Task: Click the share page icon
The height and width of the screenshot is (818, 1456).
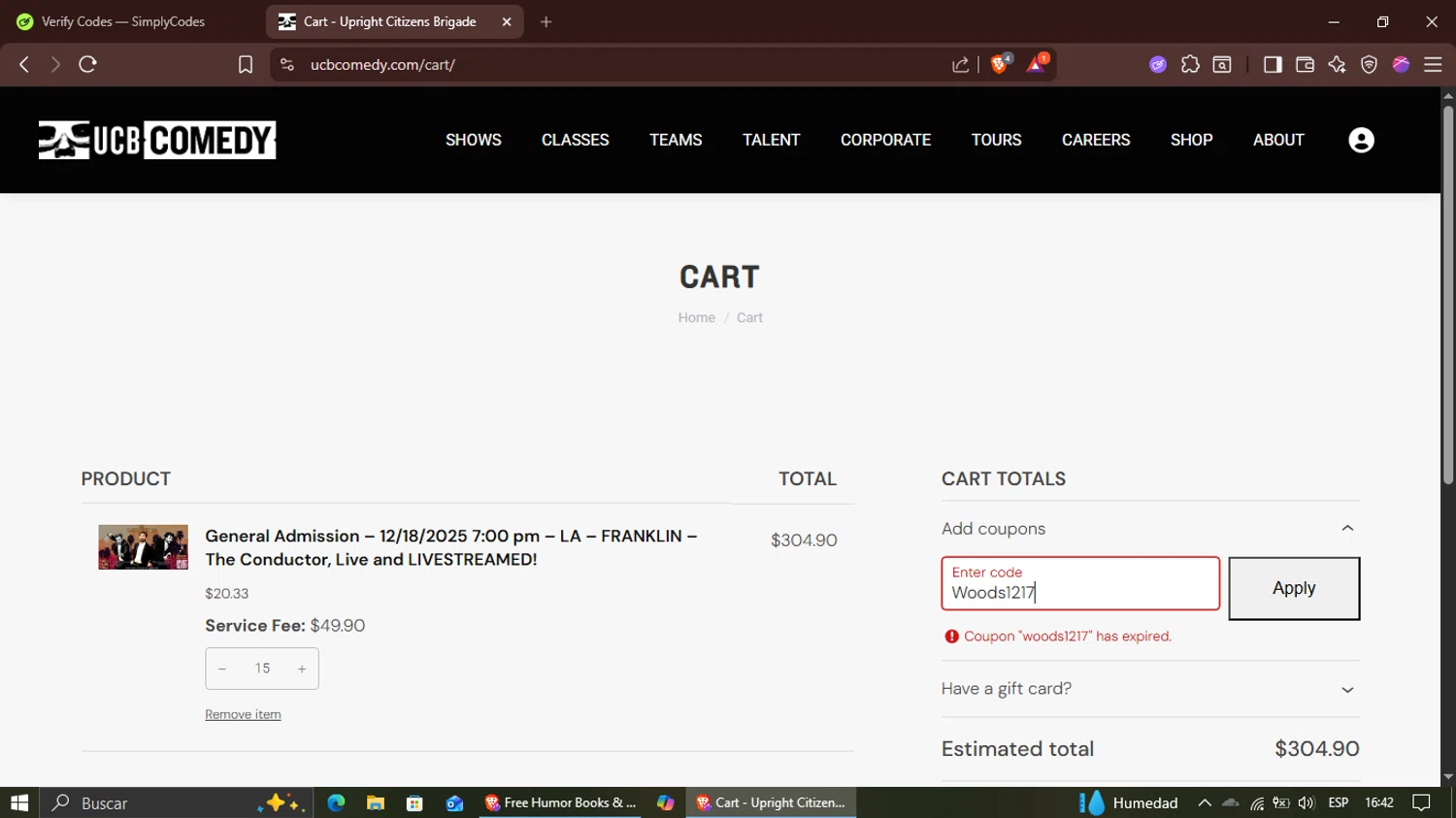Action: (x=960, y=64)
